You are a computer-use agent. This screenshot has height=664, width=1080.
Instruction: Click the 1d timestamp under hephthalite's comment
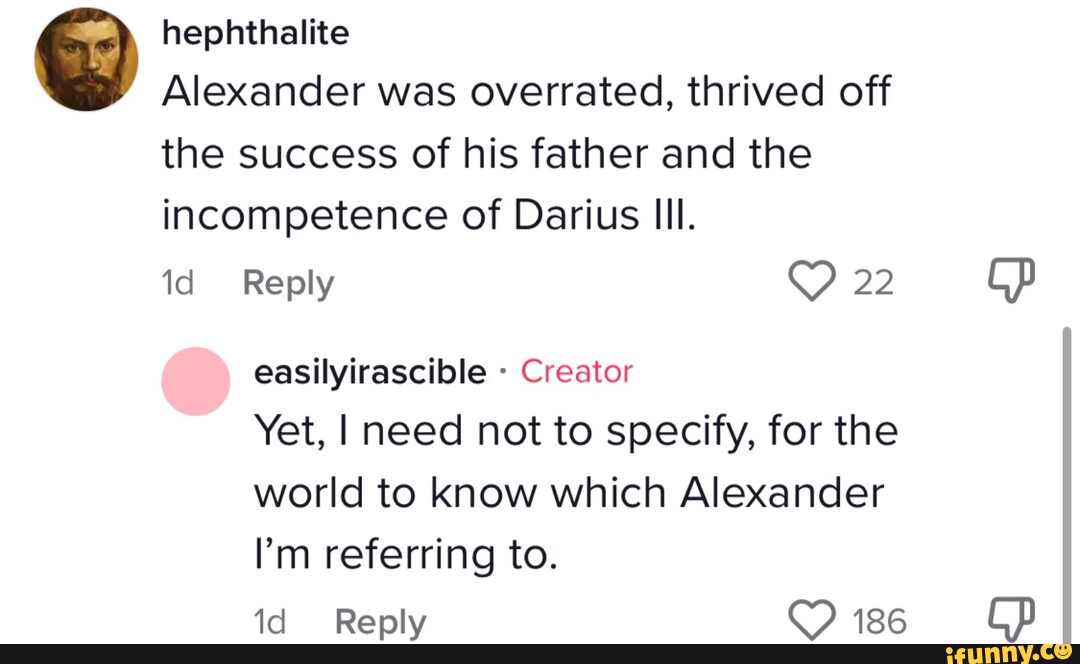click(x=175, y=284)
